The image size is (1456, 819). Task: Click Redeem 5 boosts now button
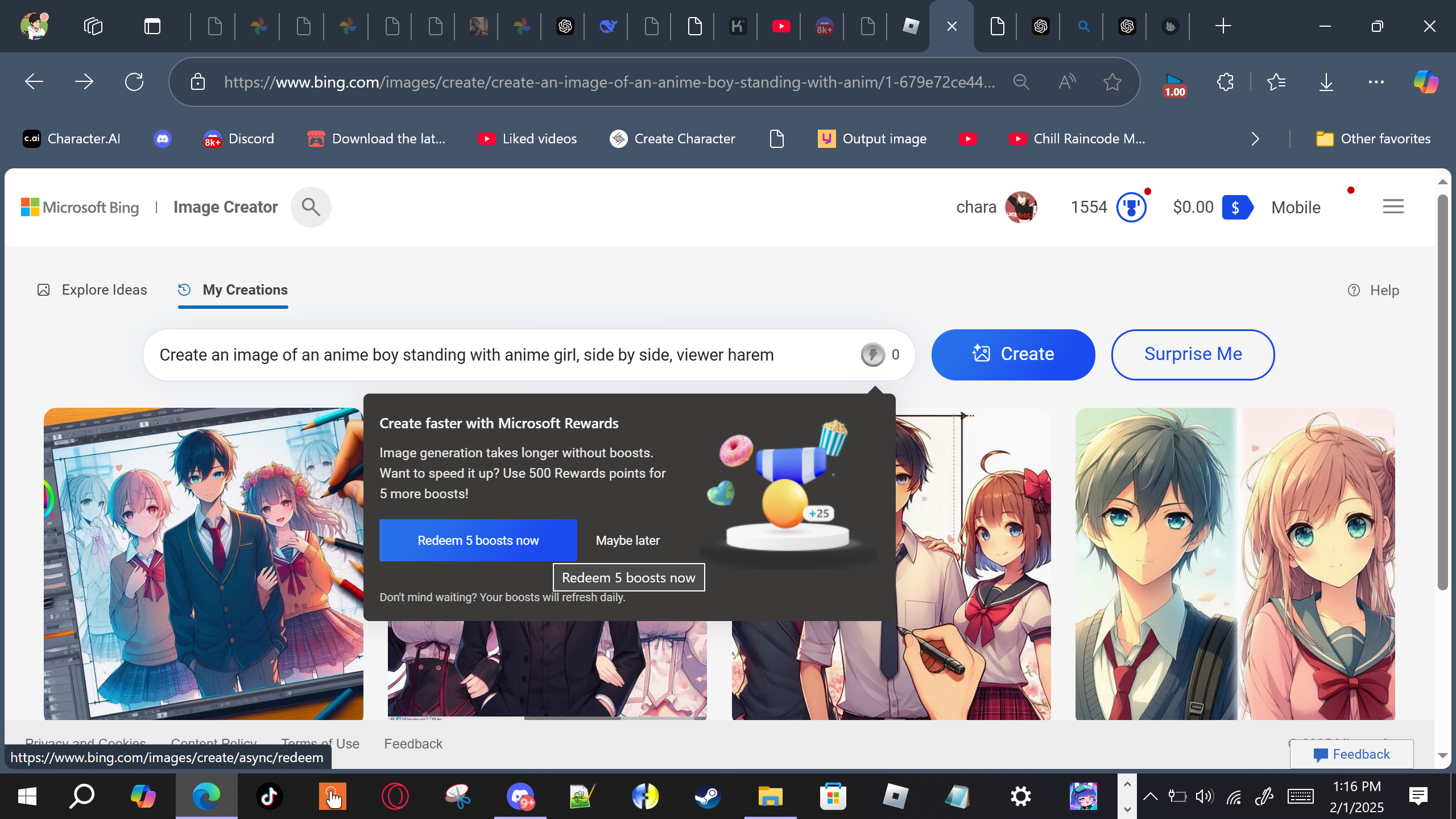(x=478, y=540)
